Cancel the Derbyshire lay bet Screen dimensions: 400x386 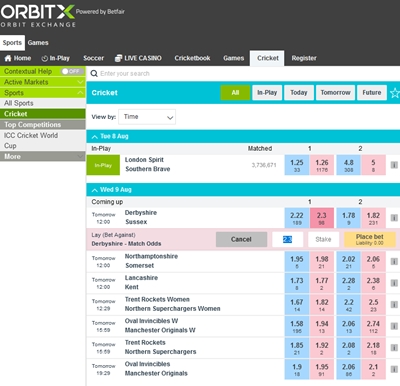241,239
